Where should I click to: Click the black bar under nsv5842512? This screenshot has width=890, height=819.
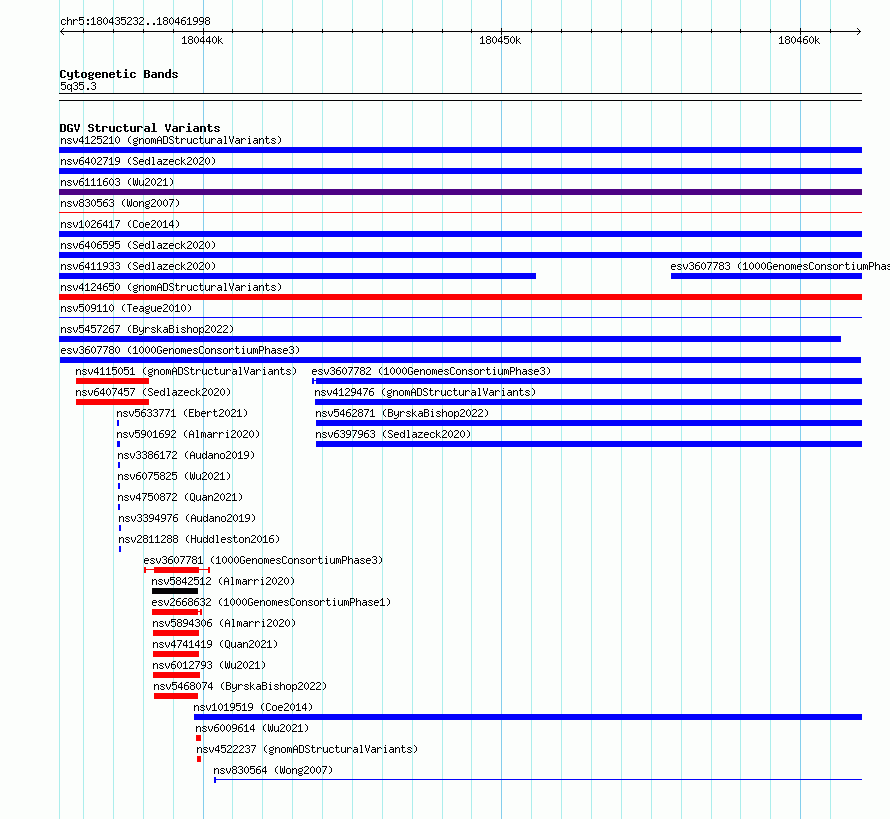175,591
